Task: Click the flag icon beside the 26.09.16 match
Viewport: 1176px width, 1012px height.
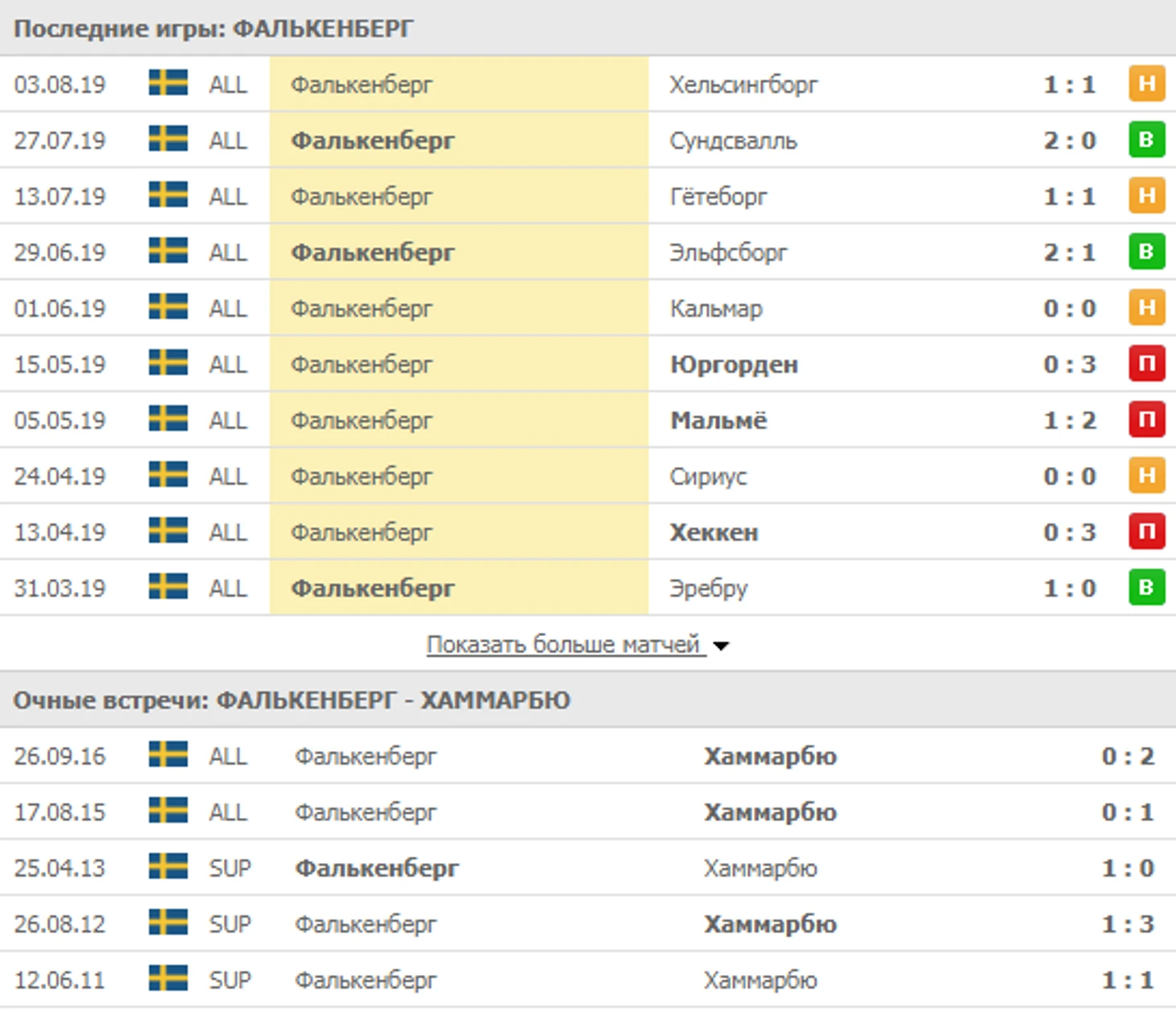Action: tap(168, 755)
